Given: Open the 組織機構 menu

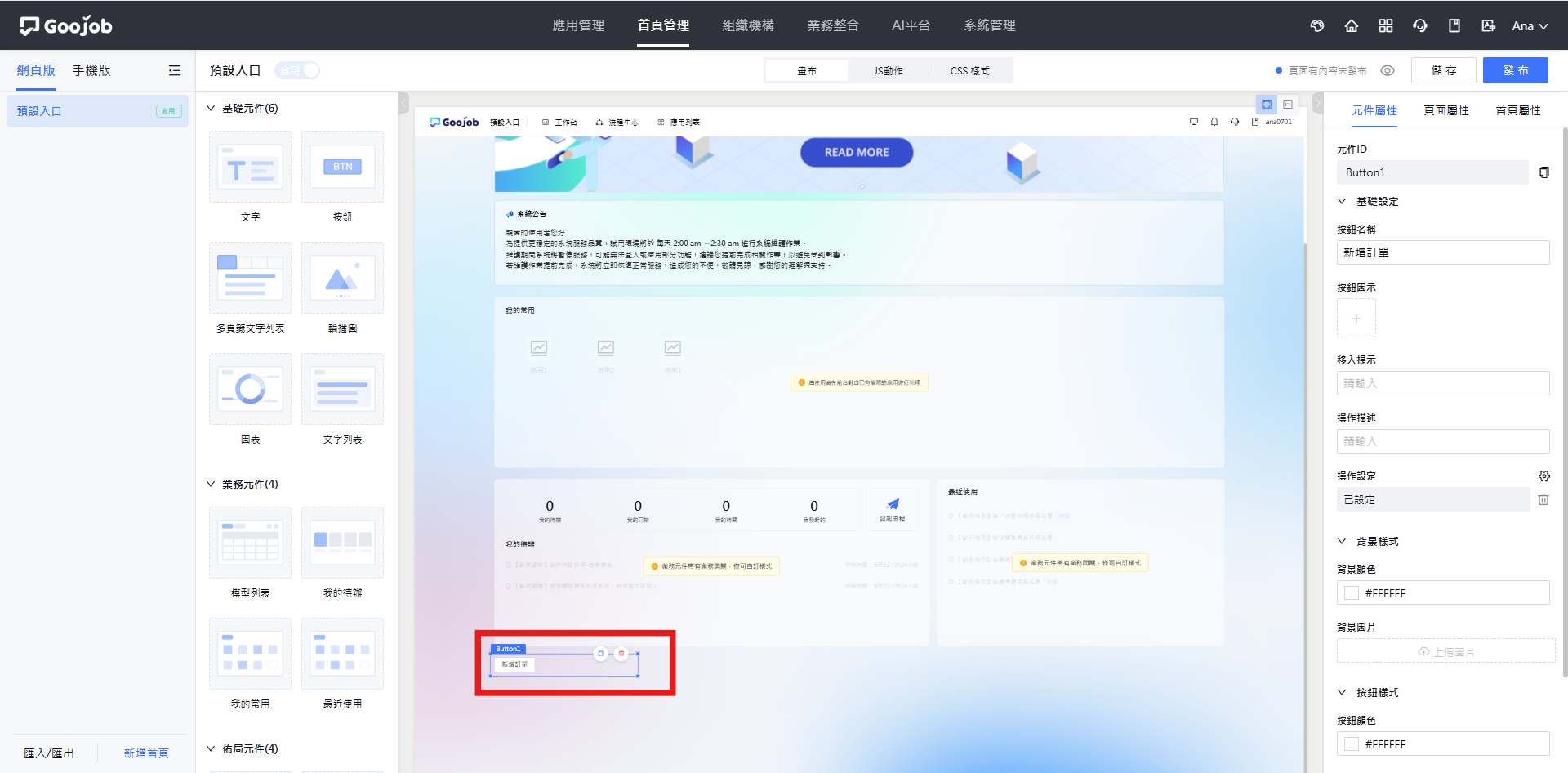Looking at the screenshot, I should tap(748, 25).
